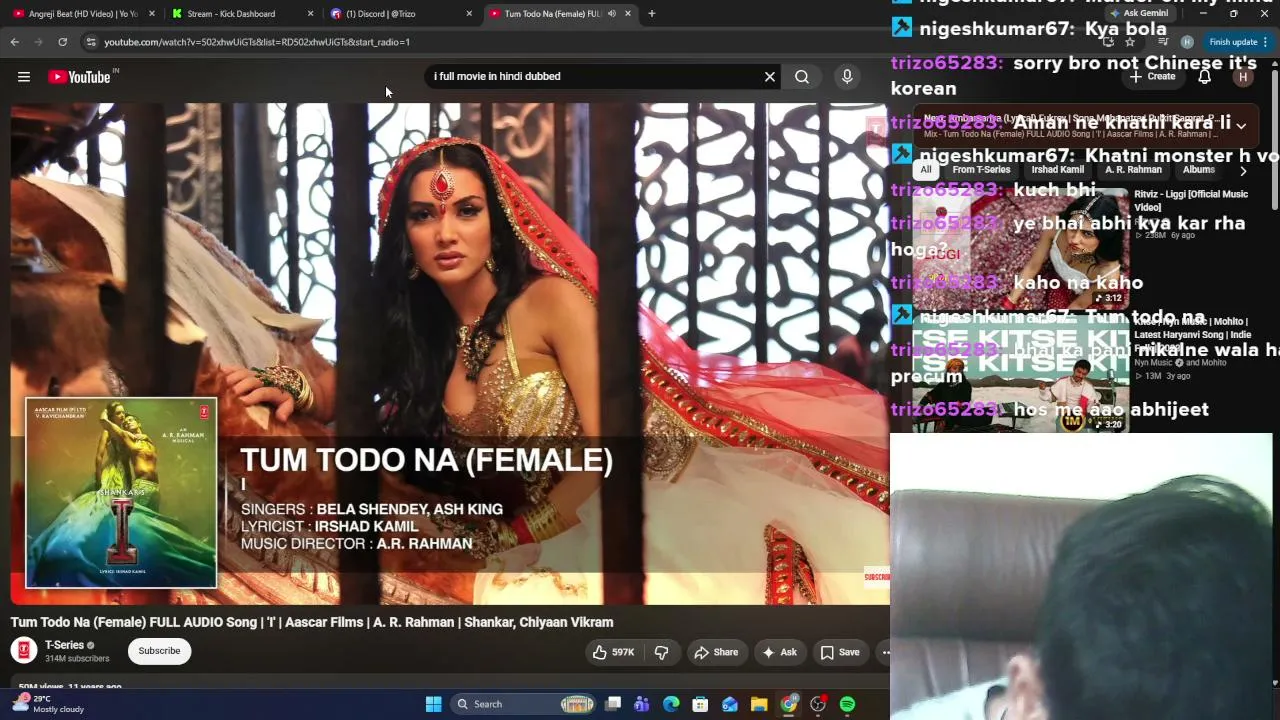This screenshot has width=1280, height=720.
Task: Open the weather widget showing 29°C
Action: point(48,704)
